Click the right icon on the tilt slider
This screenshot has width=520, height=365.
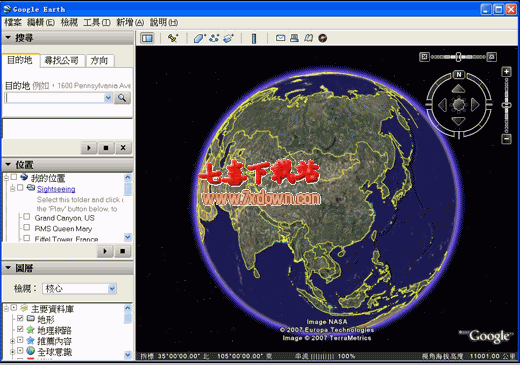tap(492, 57)
